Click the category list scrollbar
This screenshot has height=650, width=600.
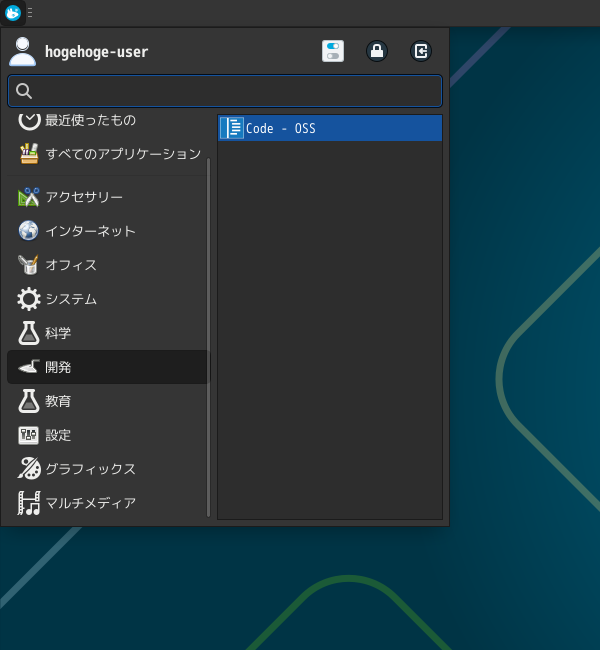pos(209,335)
